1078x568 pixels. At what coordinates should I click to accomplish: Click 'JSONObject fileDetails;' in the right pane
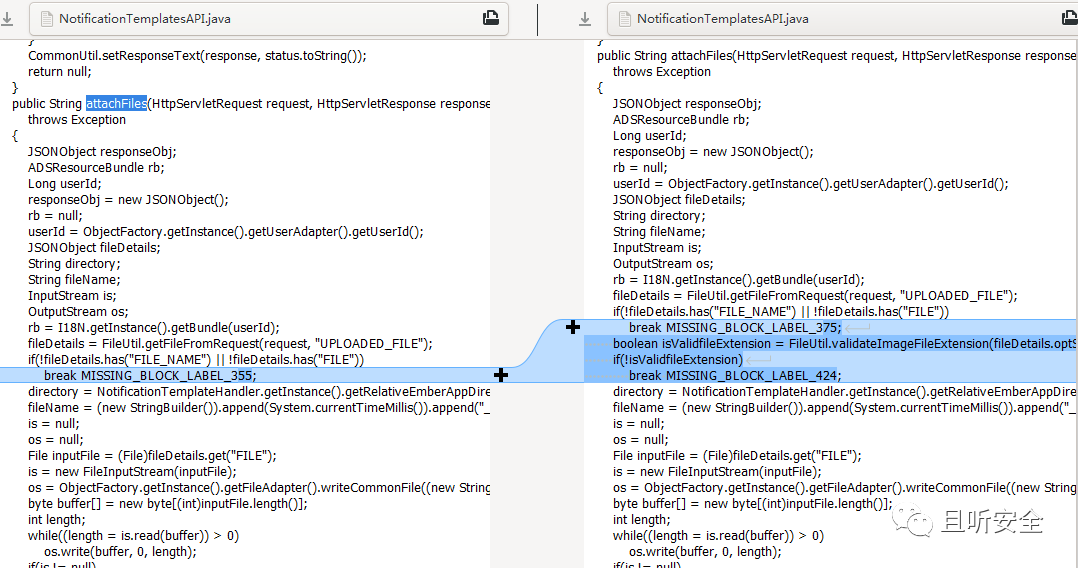(679, 199)
